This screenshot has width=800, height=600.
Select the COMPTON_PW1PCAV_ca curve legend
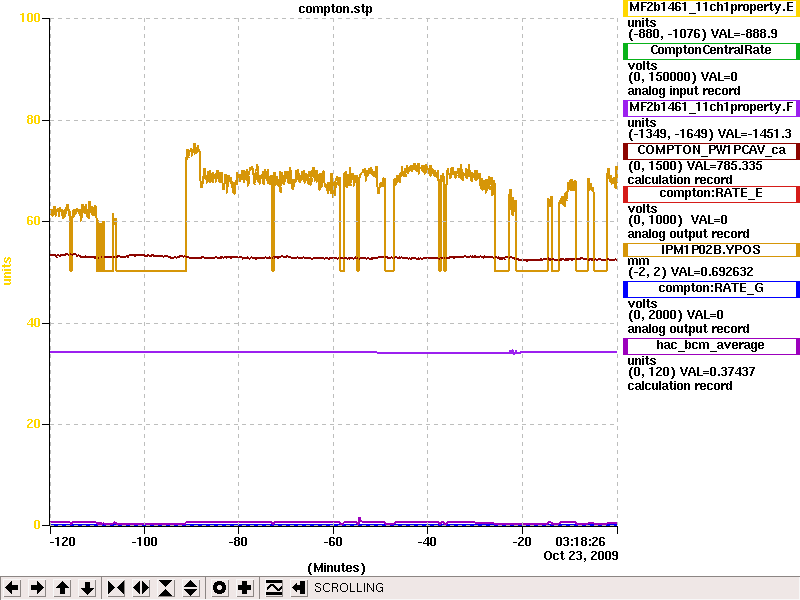pyautogui.click(x=711, y=151)
